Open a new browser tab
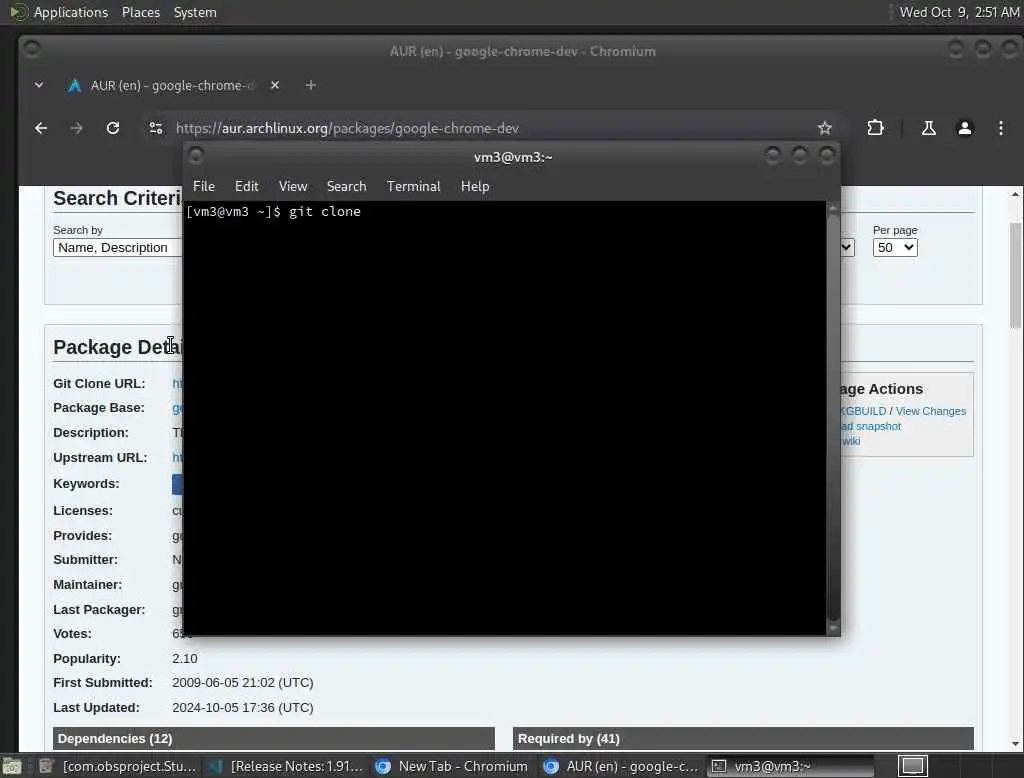Screen dimensions: 1024x778 [x=311, y=85]
